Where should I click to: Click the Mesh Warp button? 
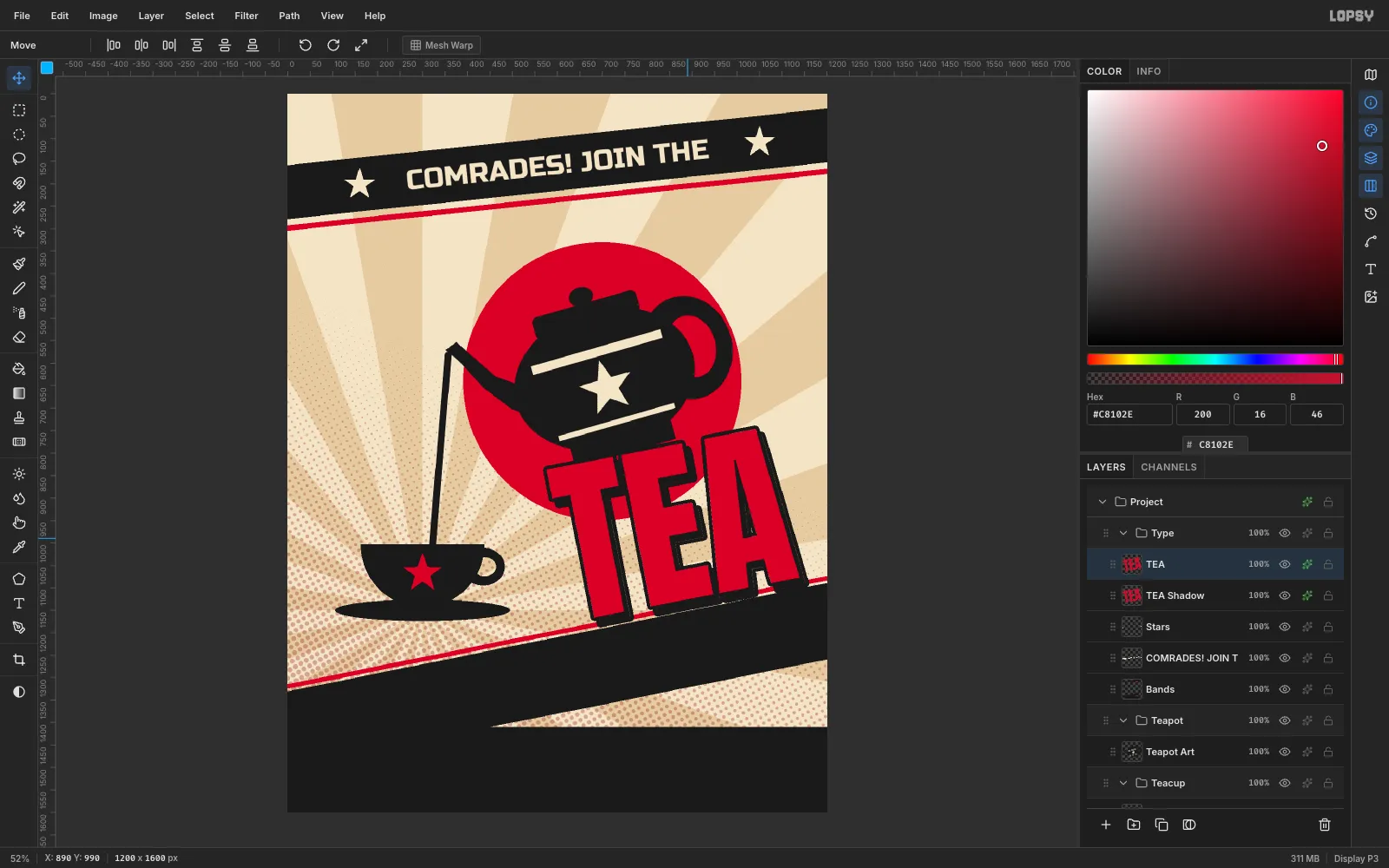[x=442, y=45]
